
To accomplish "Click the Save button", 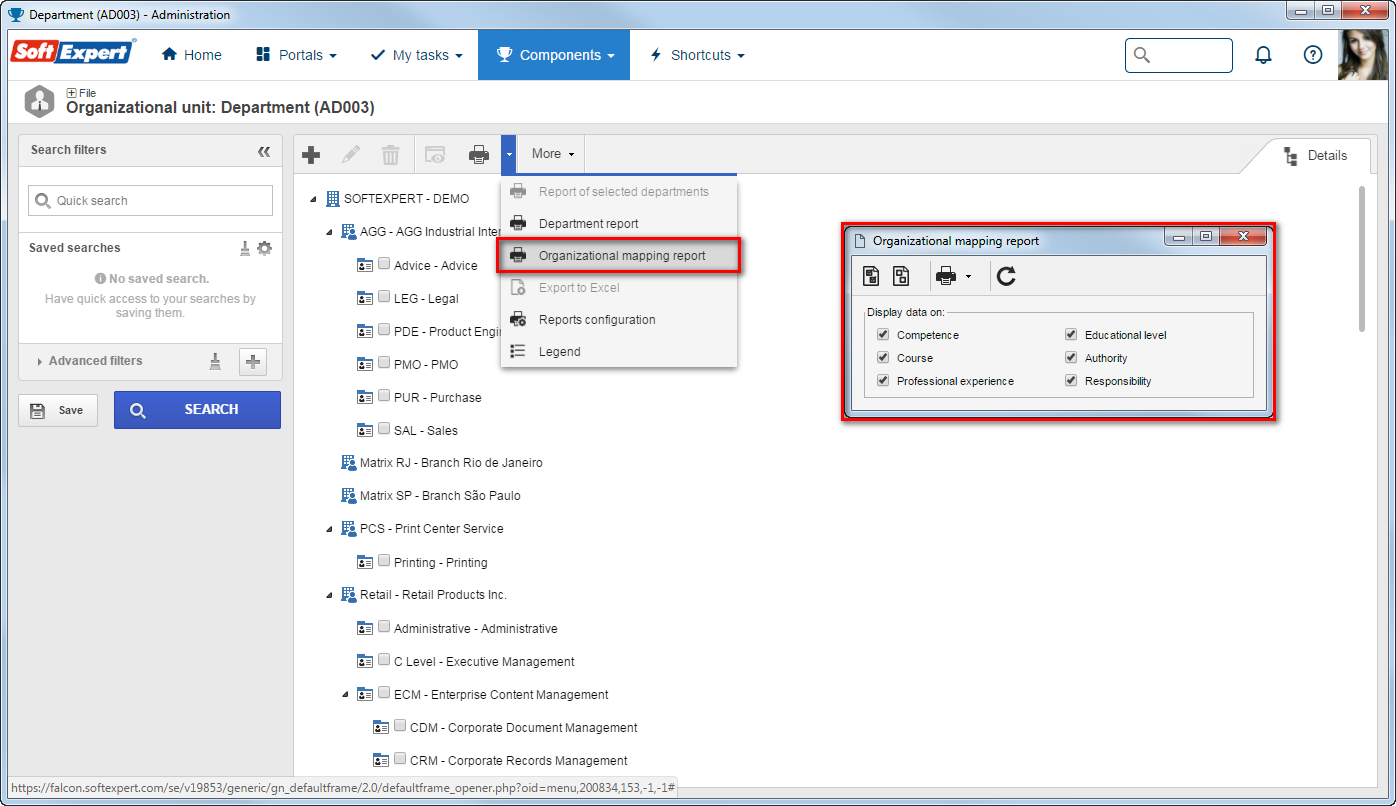I will point(58,410).
